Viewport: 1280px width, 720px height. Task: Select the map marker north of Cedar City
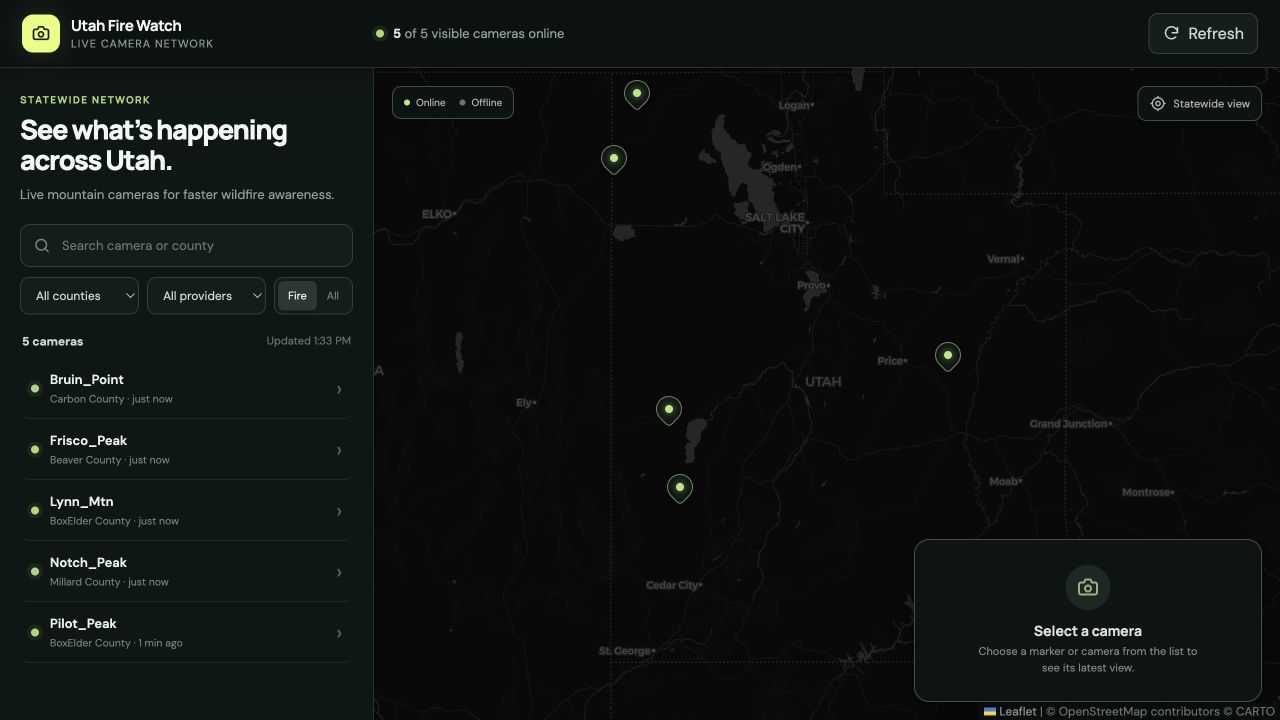680,488
